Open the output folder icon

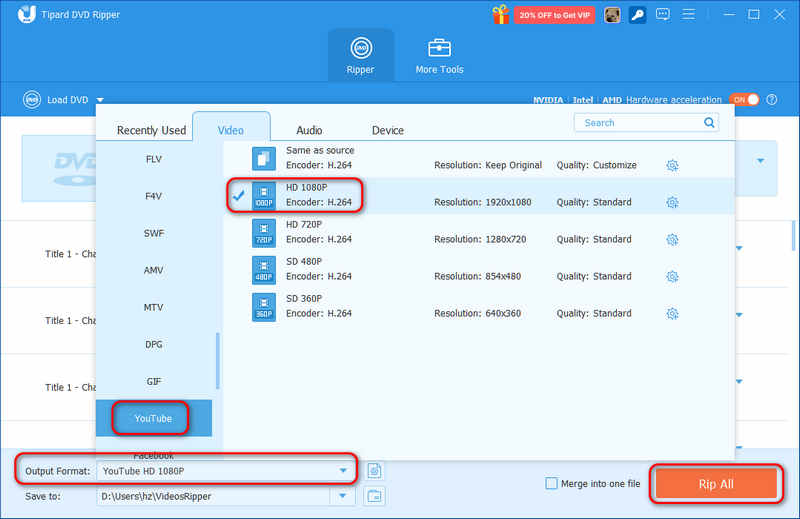point(374,496)
